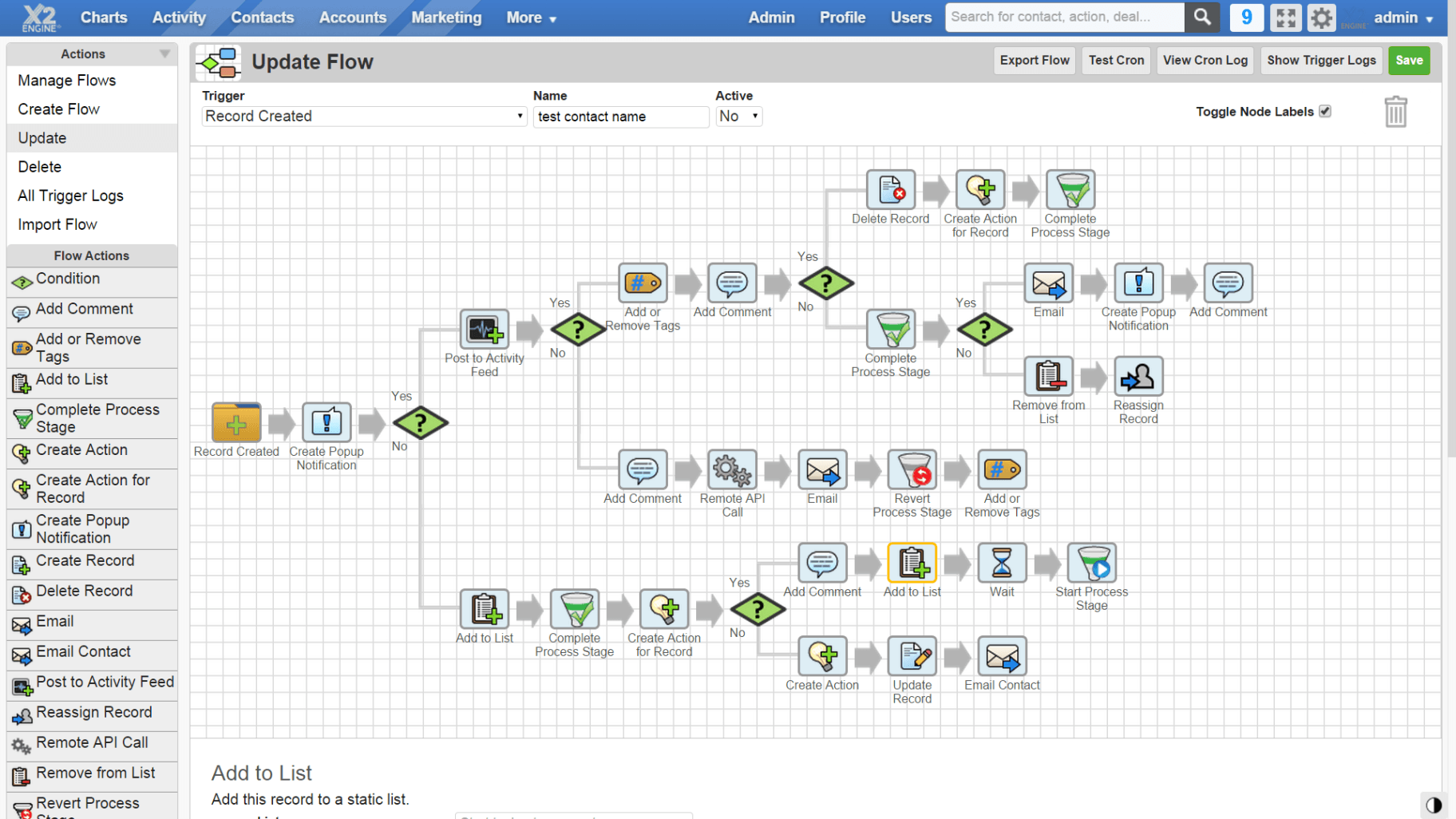Click the search magnifier button
Image resolution: width=1456 pixels, height=819 pixels.
[x=1201, y=17]
